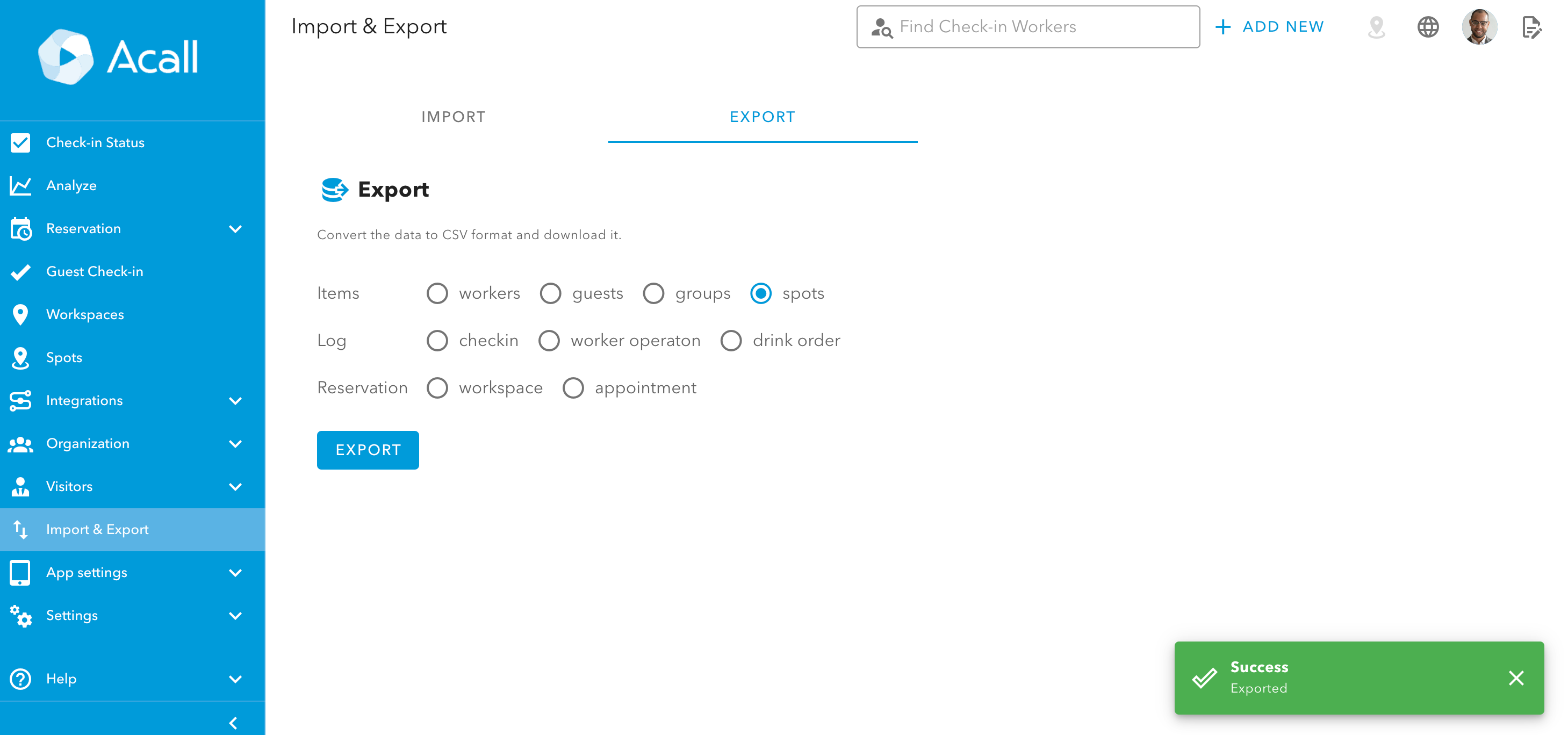Screen dimensions: 1568x735
Task: Open Workspaces via the pin icon
Action: (x=20, y=314)
